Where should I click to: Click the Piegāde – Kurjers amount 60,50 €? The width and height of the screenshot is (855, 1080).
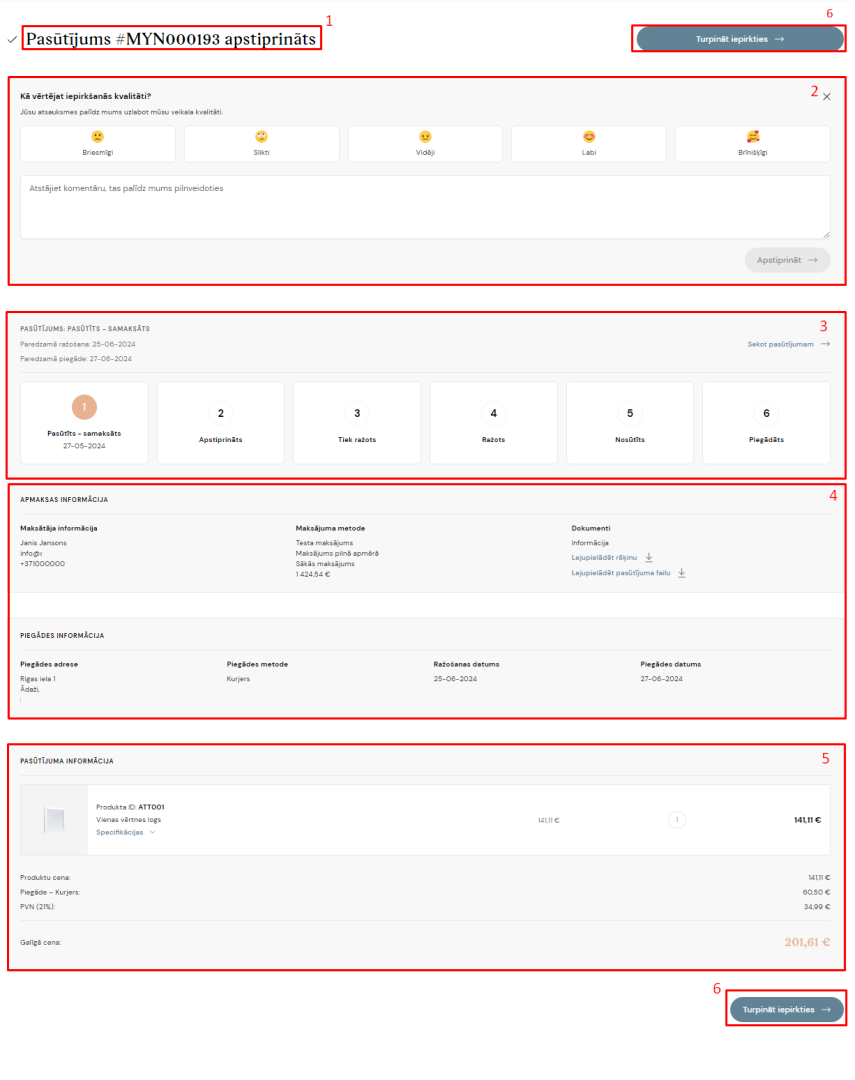[816, 893]
